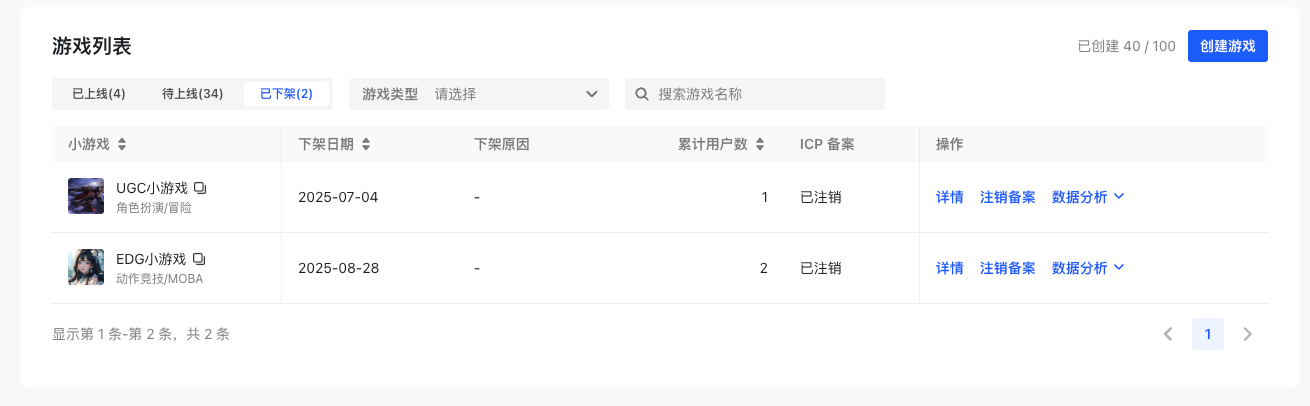Screen dimensions: 1310x406
Task: Copy the UGC小游戏 name icon
Action: point(200,188)
